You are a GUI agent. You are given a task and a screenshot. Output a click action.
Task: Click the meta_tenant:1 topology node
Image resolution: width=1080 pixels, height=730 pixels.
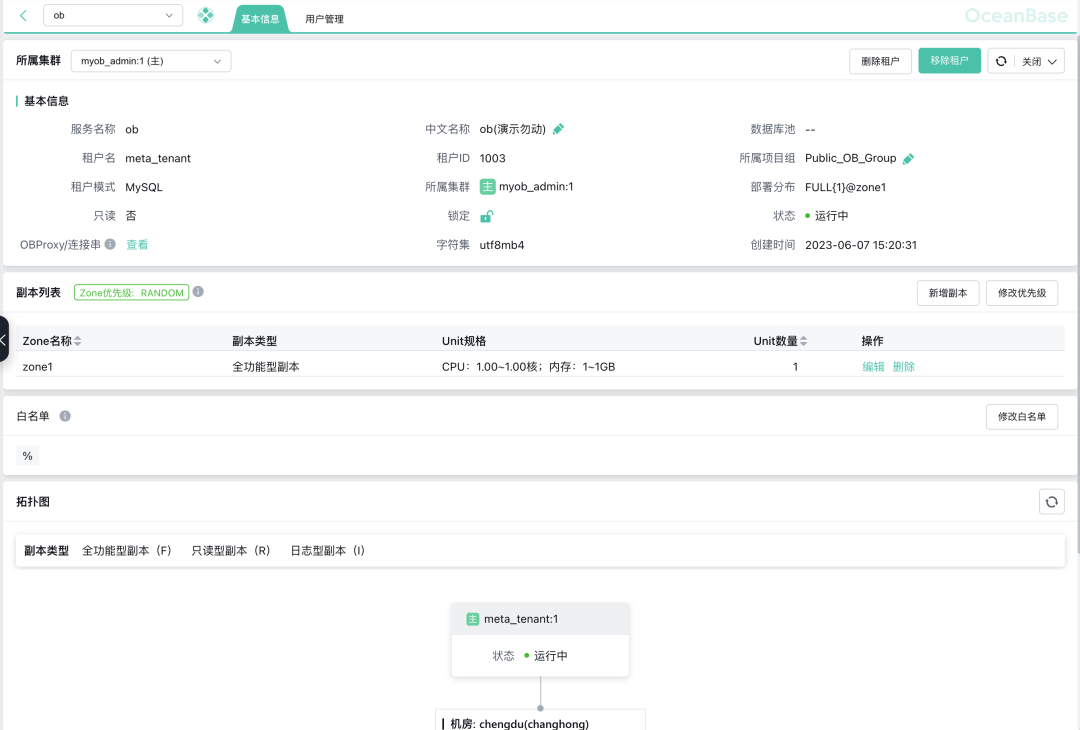pyautogui.click(x=540, y=640)
